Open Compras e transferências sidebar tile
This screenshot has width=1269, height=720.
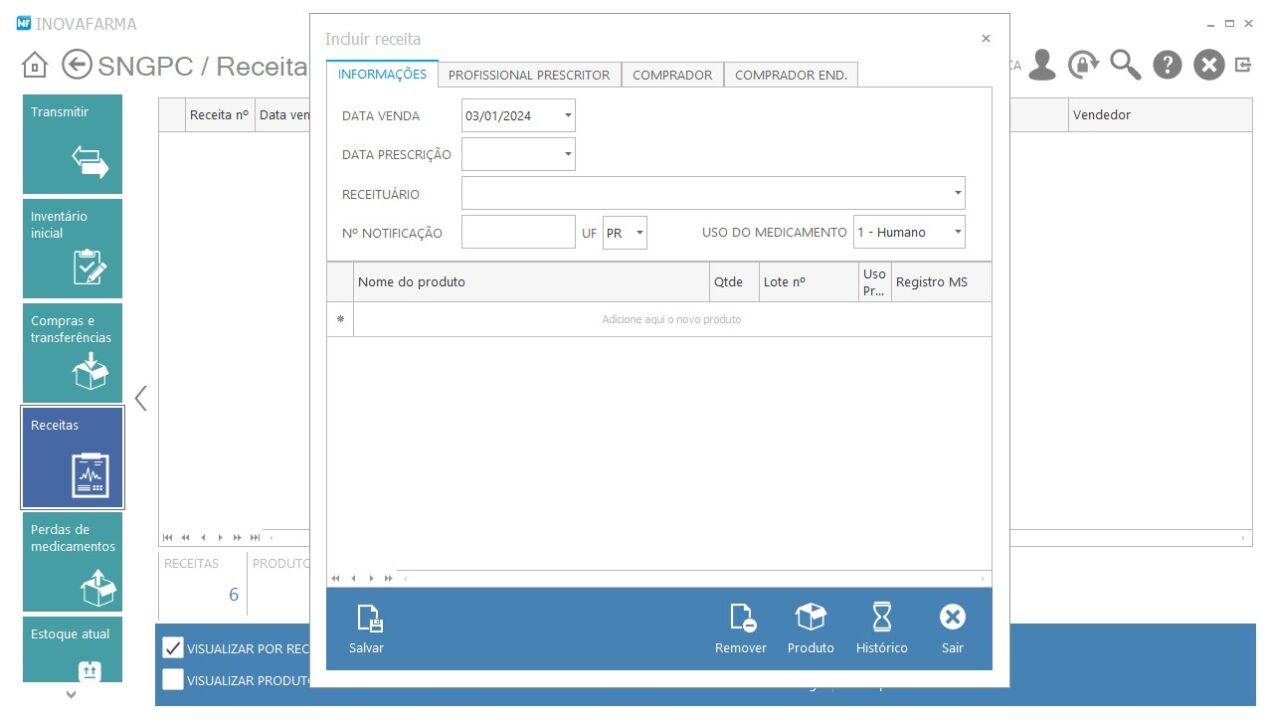pyautogui.click(x=73, y=353)
